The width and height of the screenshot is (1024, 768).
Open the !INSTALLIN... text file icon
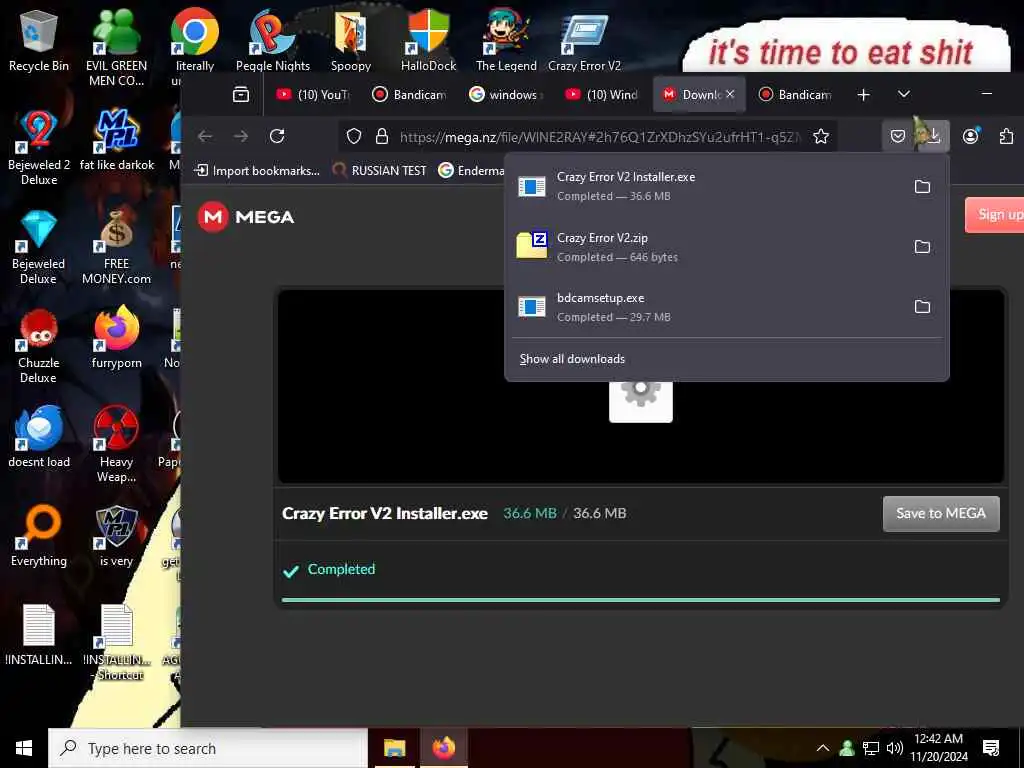coord(39,635)
